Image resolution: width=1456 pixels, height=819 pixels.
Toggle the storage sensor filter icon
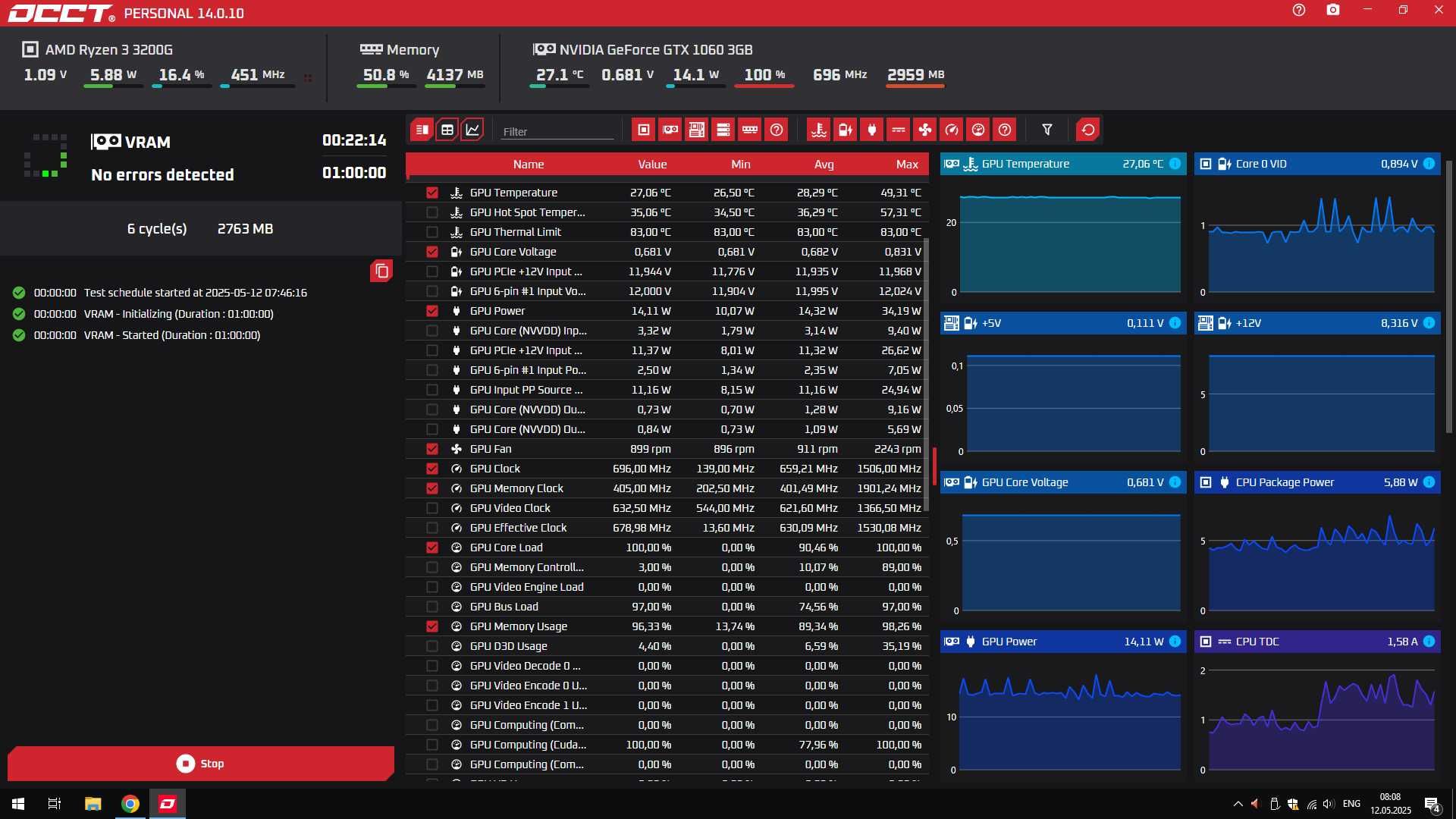[x=723, y=130]
